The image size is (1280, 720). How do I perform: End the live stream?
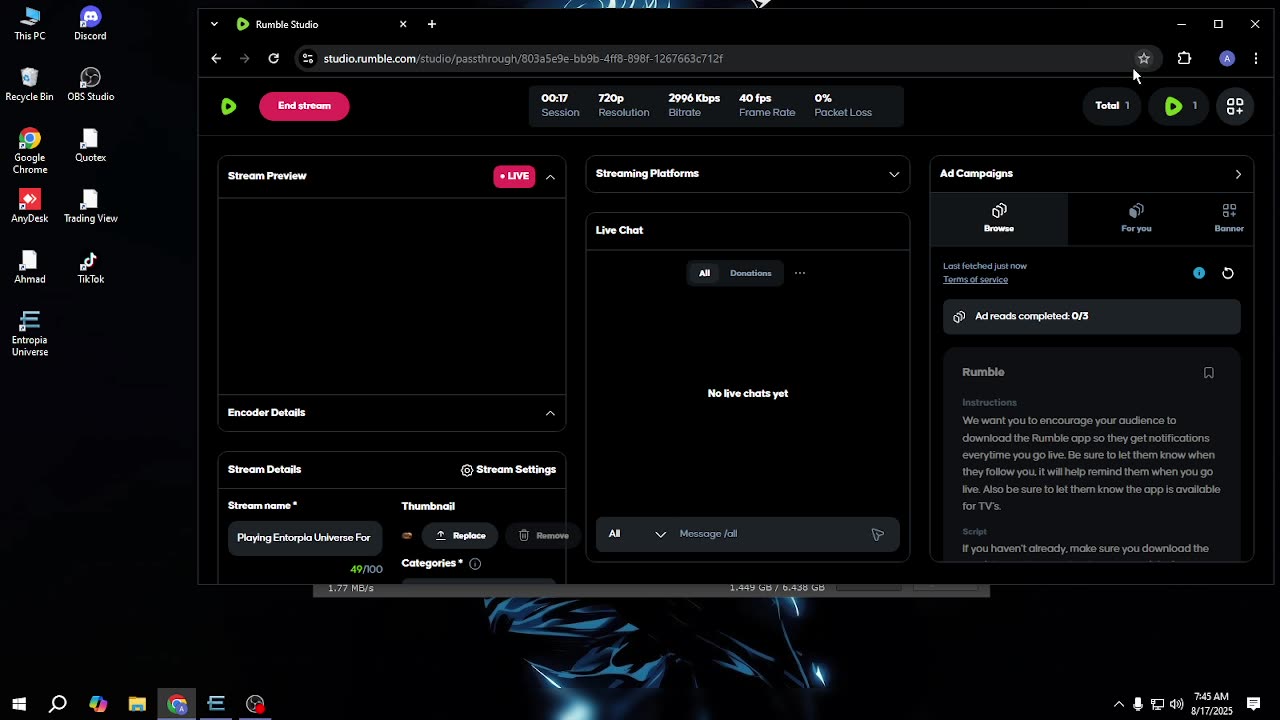pos(304,106)
